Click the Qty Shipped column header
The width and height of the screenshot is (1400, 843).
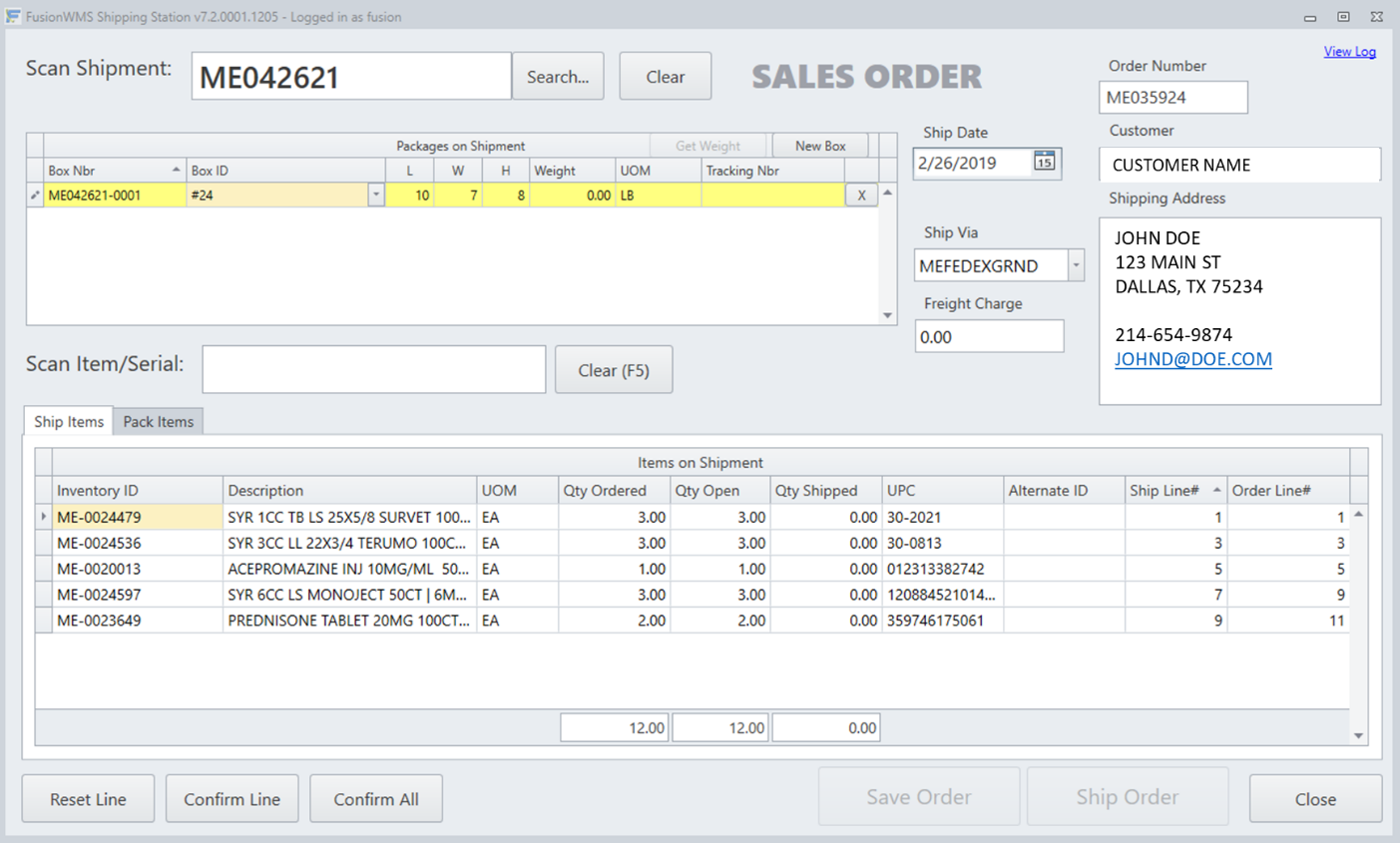pyautogui.click(x=826, y=490)
